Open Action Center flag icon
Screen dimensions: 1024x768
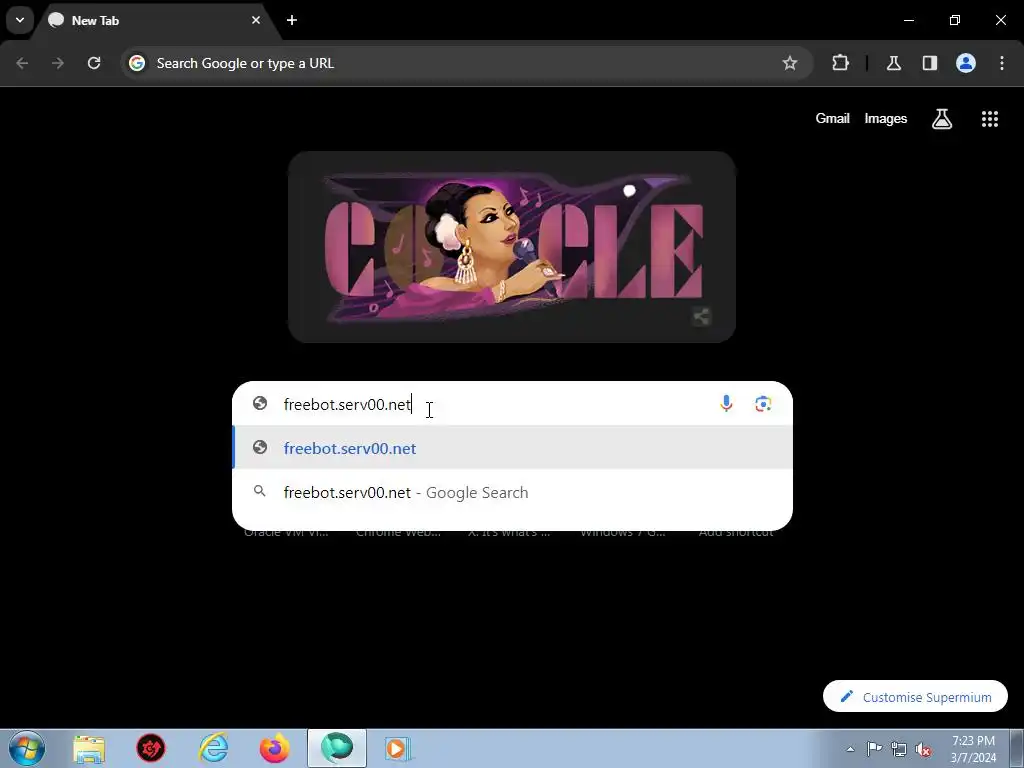coord(874,749)
